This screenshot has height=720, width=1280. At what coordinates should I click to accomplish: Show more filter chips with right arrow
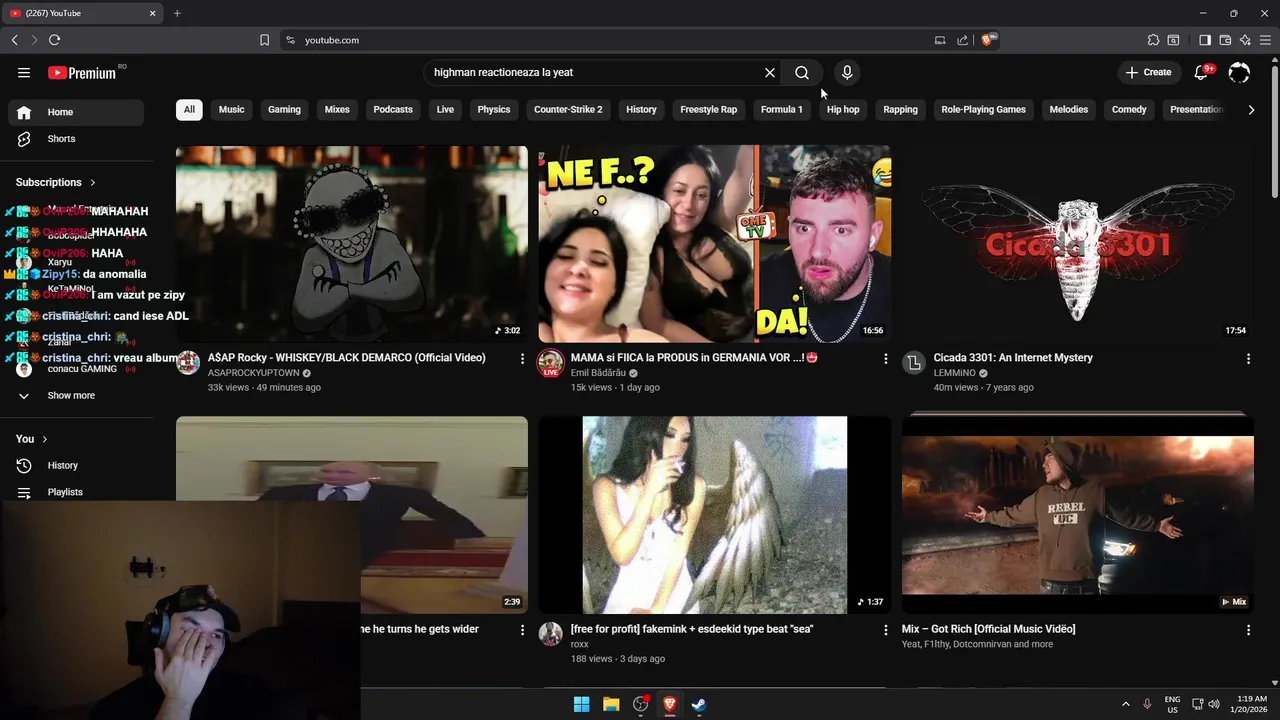1251,109
